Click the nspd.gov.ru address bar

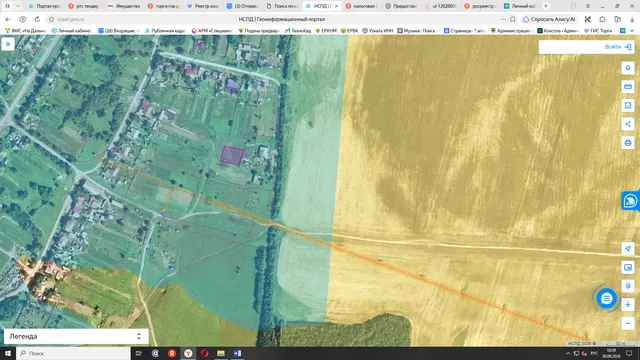[x=71, y=19]
